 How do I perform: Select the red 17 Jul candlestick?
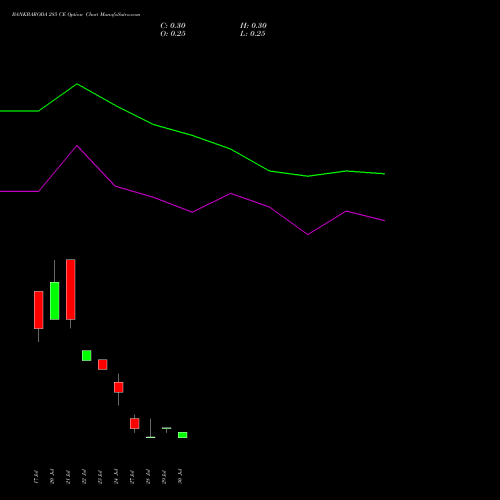pos(39,310)
